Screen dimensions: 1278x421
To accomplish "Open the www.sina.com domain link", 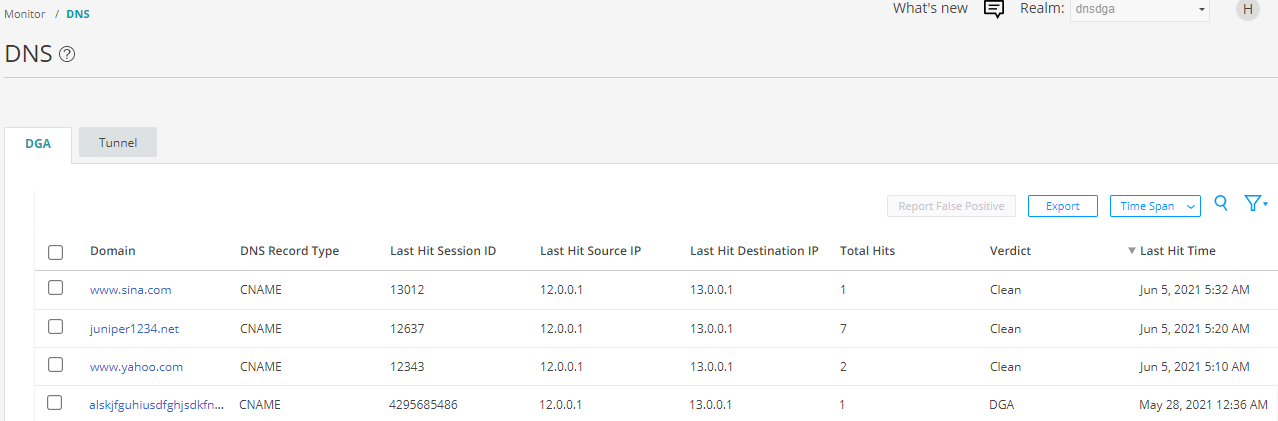I will click(130, 290).
